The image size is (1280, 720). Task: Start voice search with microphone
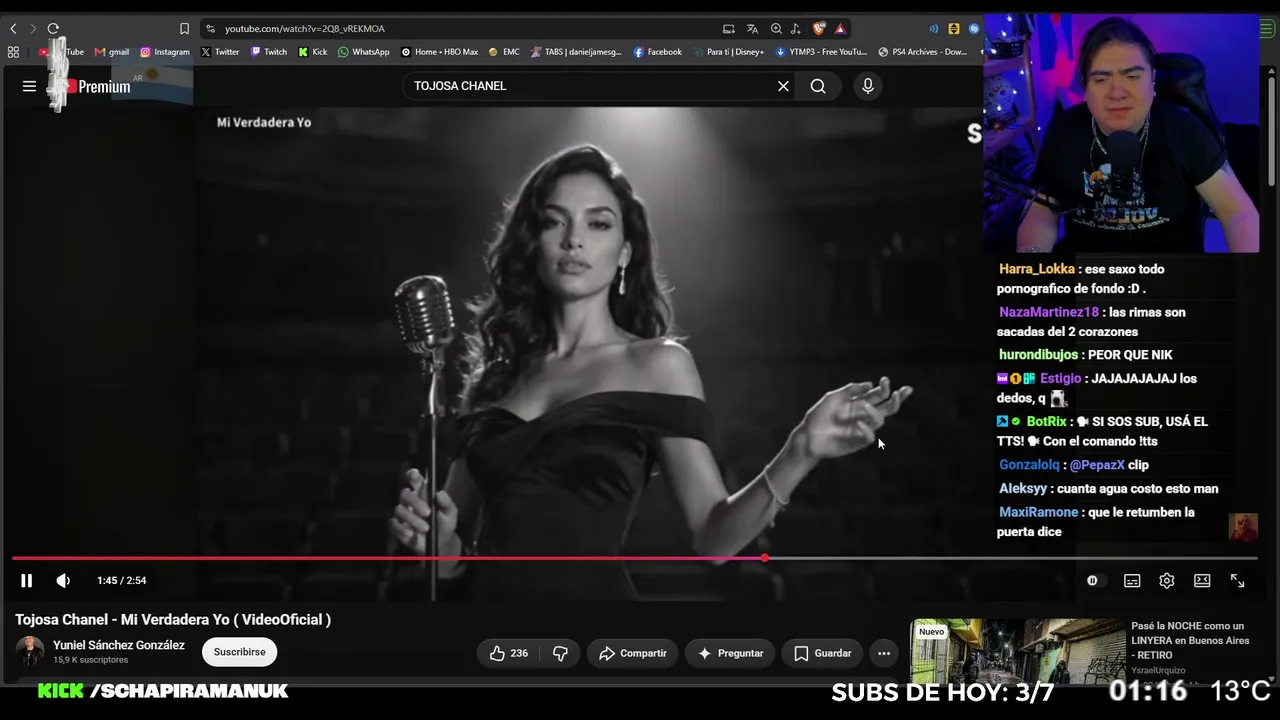click(868, 86)
